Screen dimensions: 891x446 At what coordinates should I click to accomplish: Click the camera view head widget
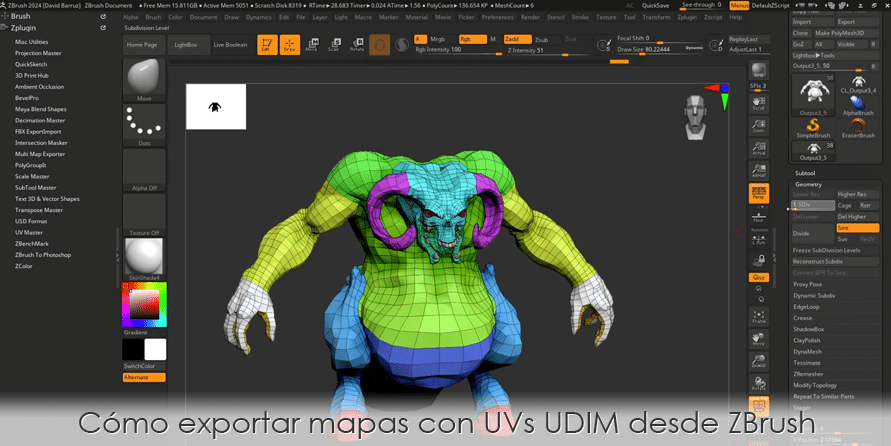[696, 118]
